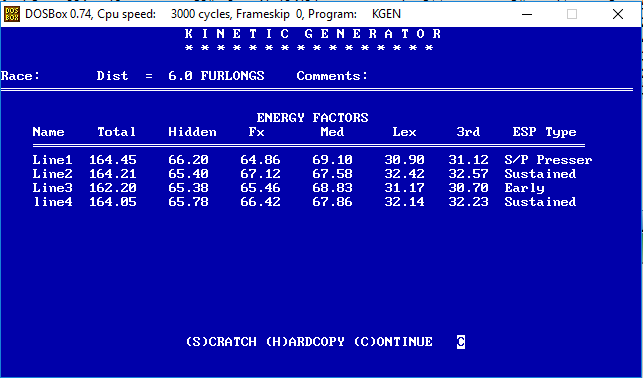Screen dimensions: 643x378
Task: Click the KINETIC GENERATOR title
Action: click(x=312, y=34)
